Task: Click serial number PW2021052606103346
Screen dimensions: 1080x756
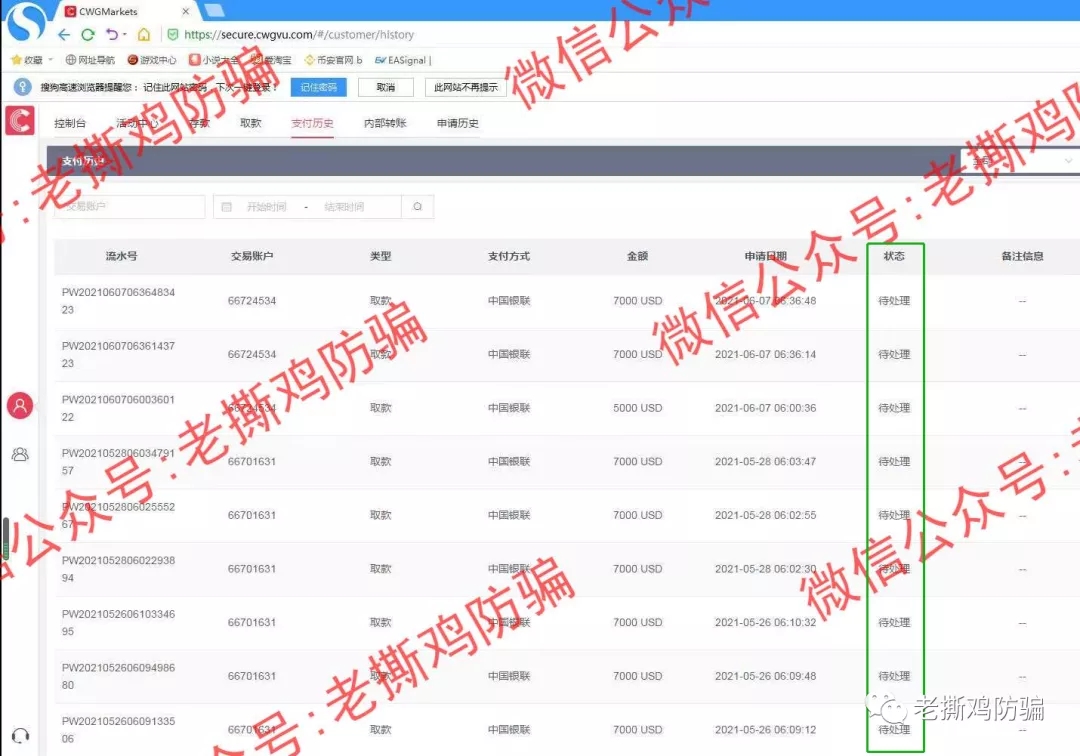Action: pyautogui.click(x=118, y=622)
